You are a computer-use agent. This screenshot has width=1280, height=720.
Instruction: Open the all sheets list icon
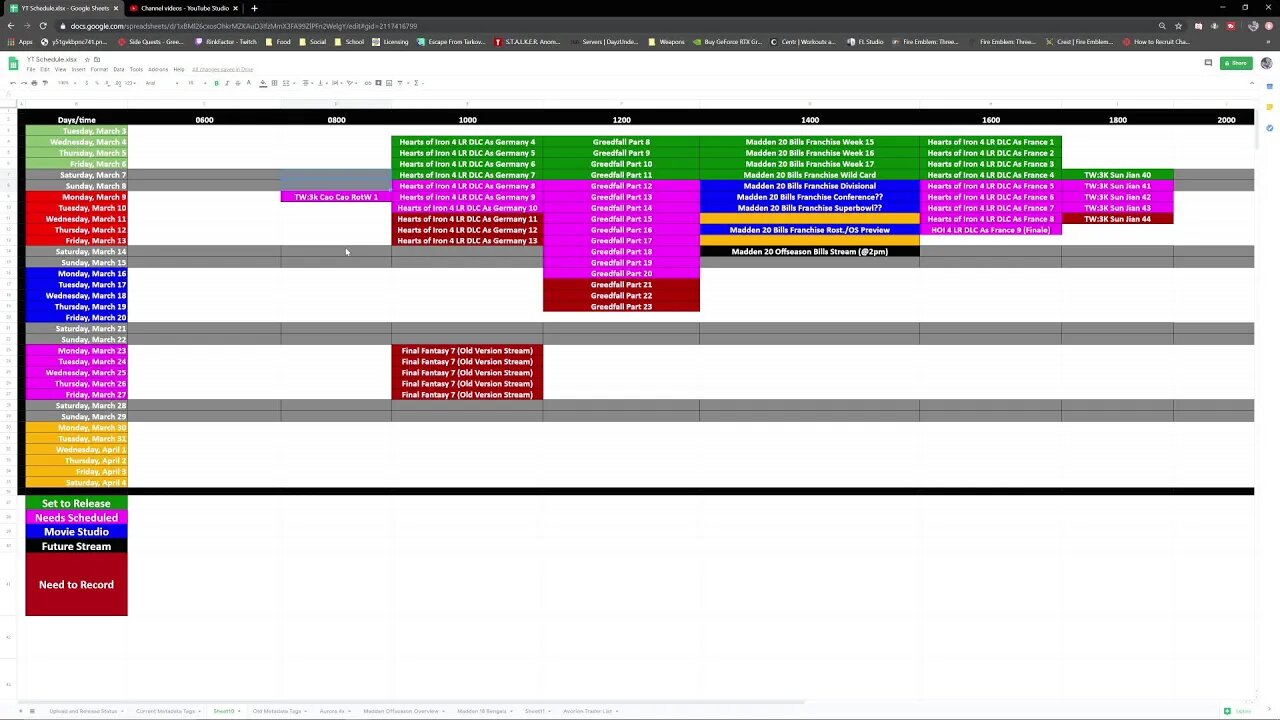pos(32,711)
